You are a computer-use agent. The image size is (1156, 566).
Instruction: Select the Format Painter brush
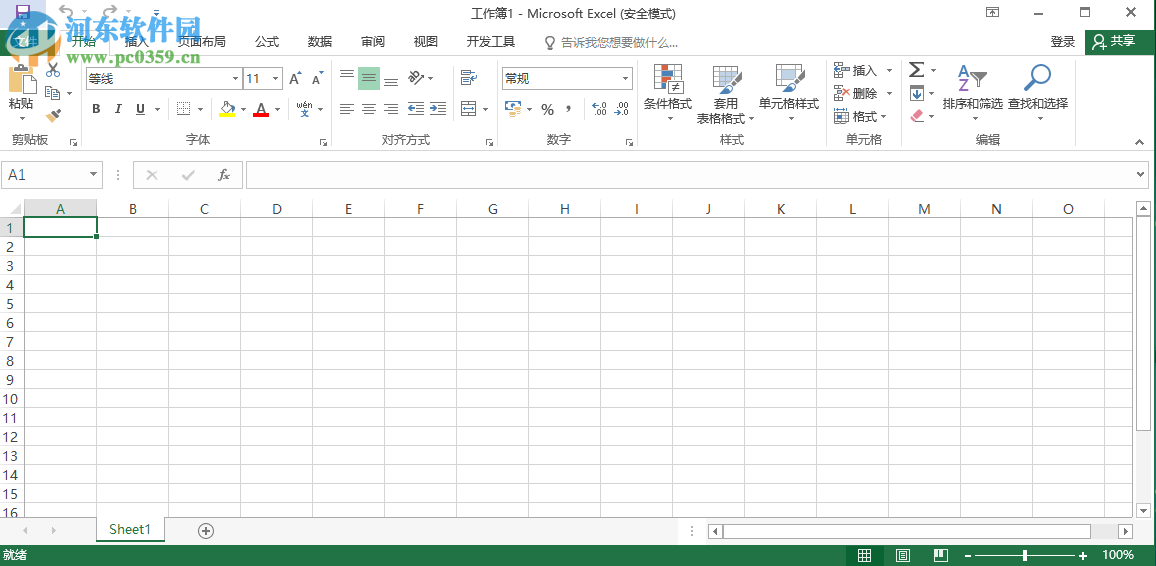click(52, 116)
